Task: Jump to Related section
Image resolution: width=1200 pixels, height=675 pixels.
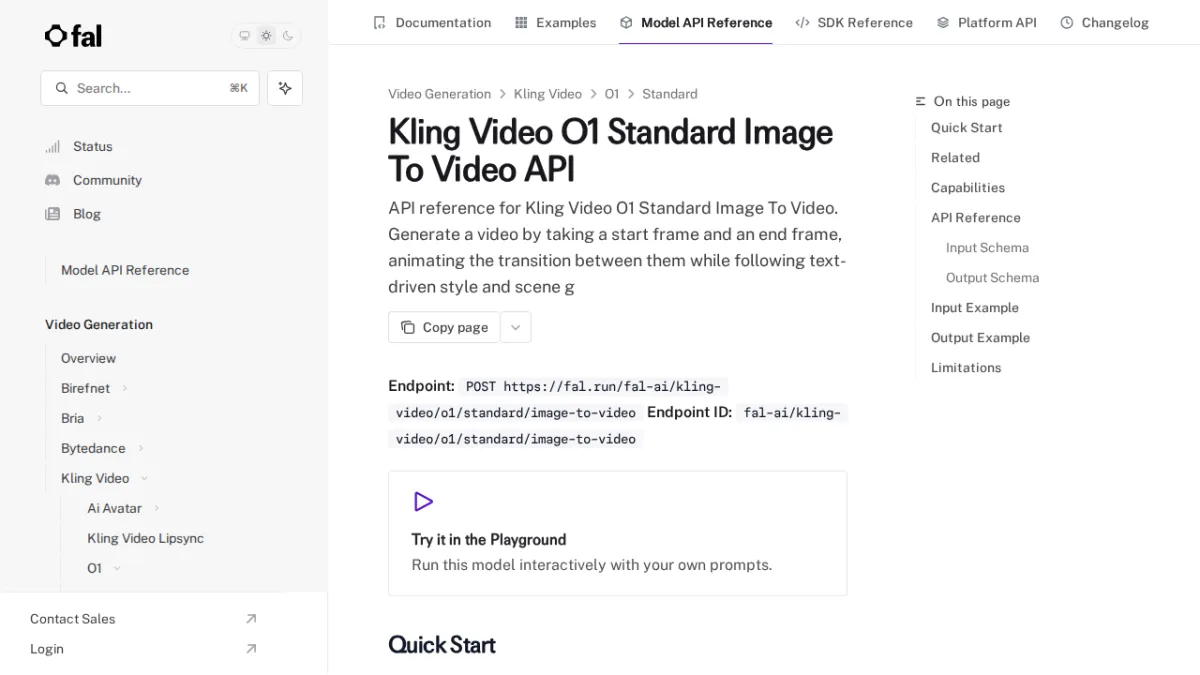Action: [x=955, y=158]
